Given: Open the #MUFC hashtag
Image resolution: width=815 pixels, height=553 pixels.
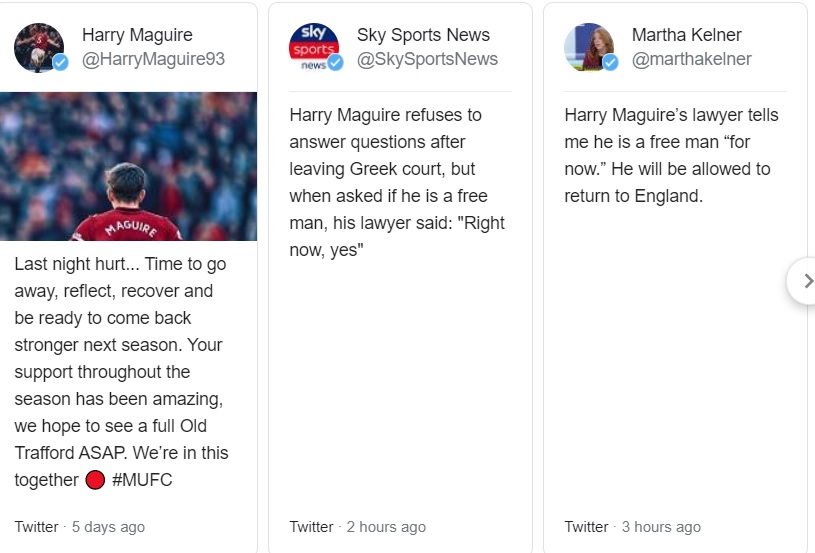Looking at the screenshot, I should tap(142, 480).
